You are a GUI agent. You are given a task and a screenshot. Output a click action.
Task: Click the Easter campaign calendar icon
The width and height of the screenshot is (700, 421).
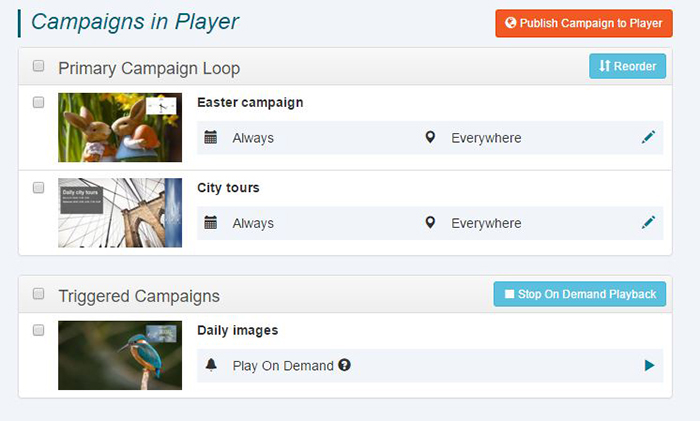tap(211, 137)
